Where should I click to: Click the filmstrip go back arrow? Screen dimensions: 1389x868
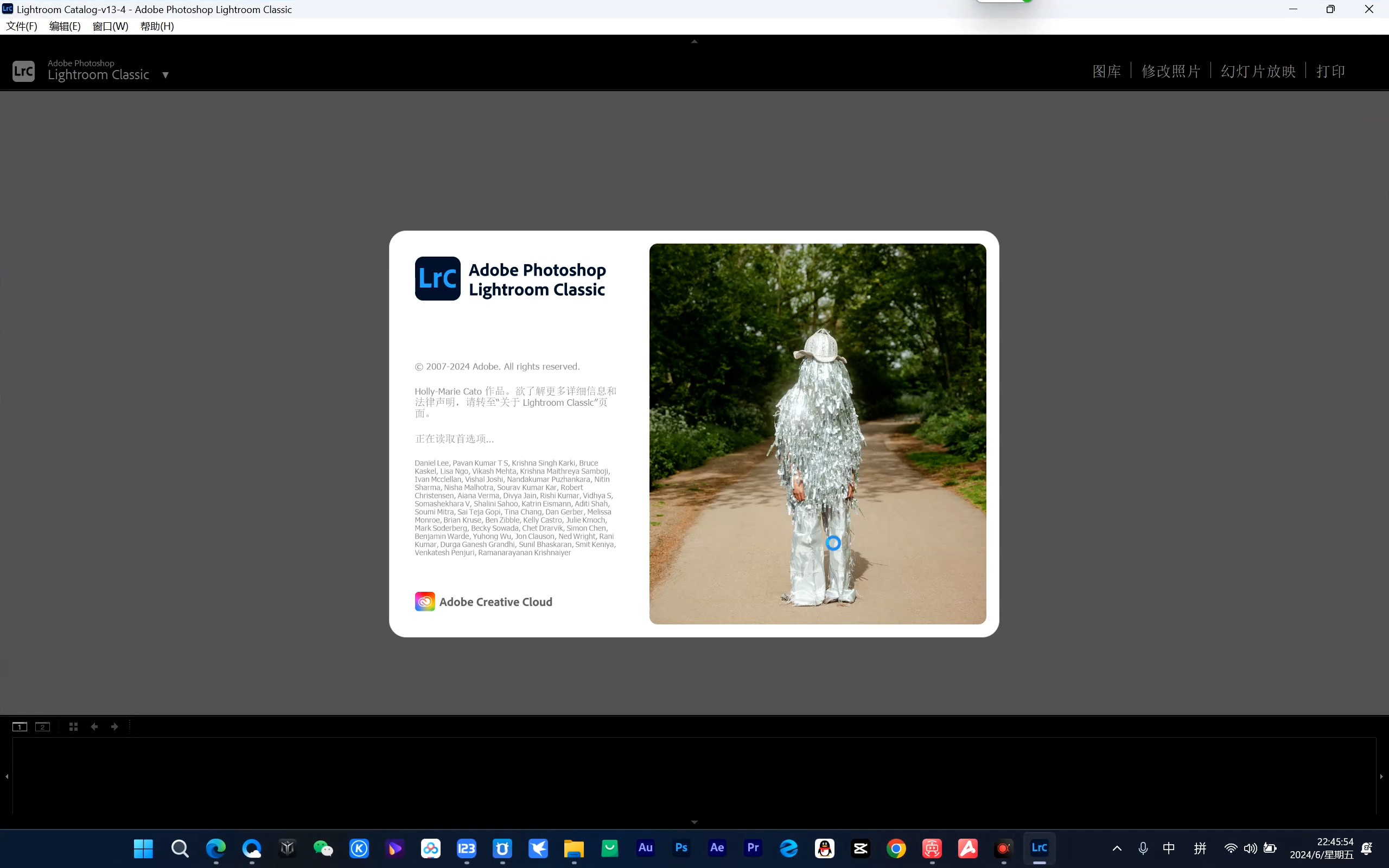[94, 727]
